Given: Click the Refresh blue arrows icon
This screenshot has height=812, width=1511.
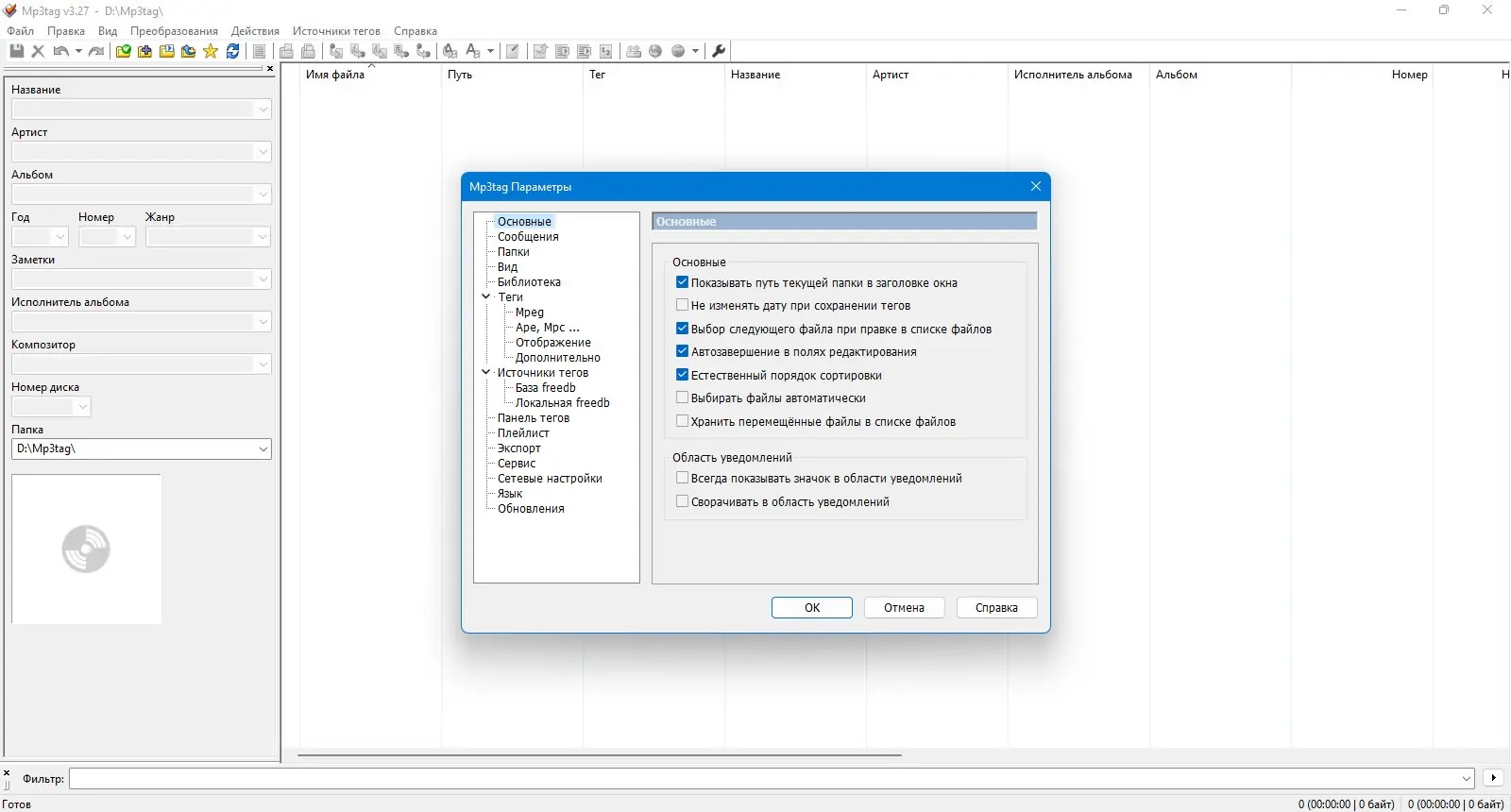Looking at the screenshot, I should point(232,51).
